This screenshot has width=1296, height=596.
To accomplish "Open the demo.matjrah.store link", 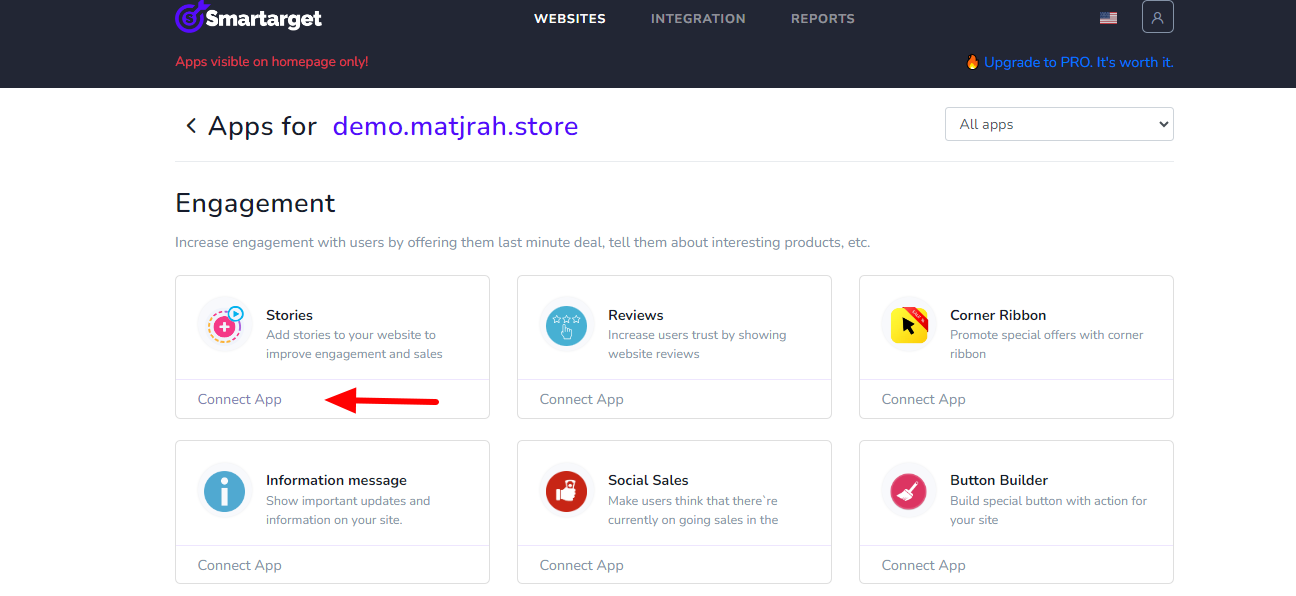I will pos(455,126).
